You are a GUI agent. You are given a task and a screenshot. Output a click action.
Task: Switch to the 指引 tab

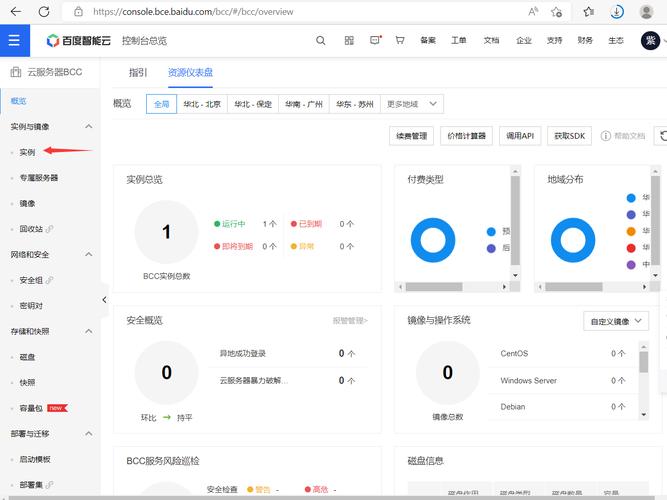[138, 73]
